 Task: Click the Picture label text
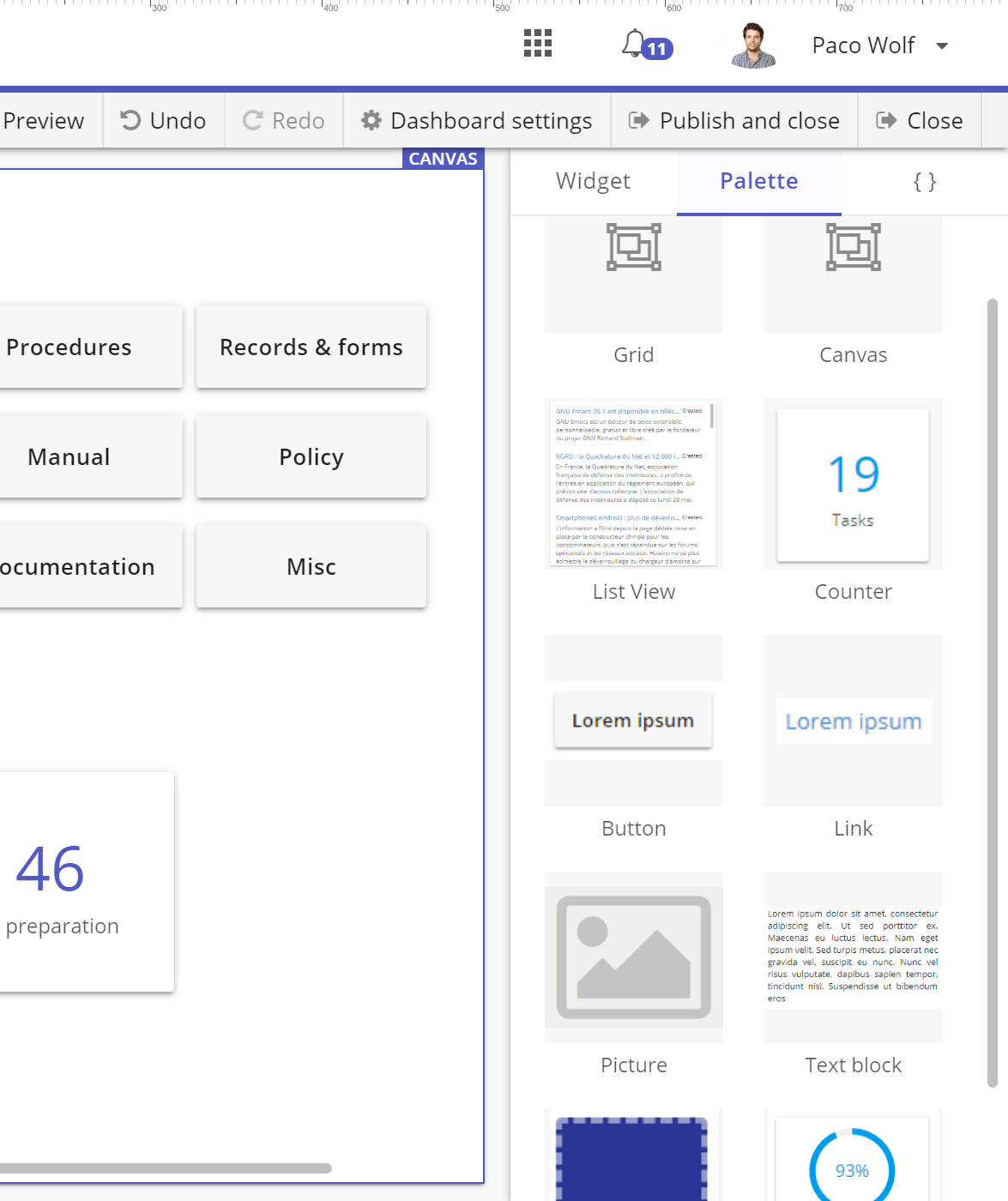[x=634, y=1065]
